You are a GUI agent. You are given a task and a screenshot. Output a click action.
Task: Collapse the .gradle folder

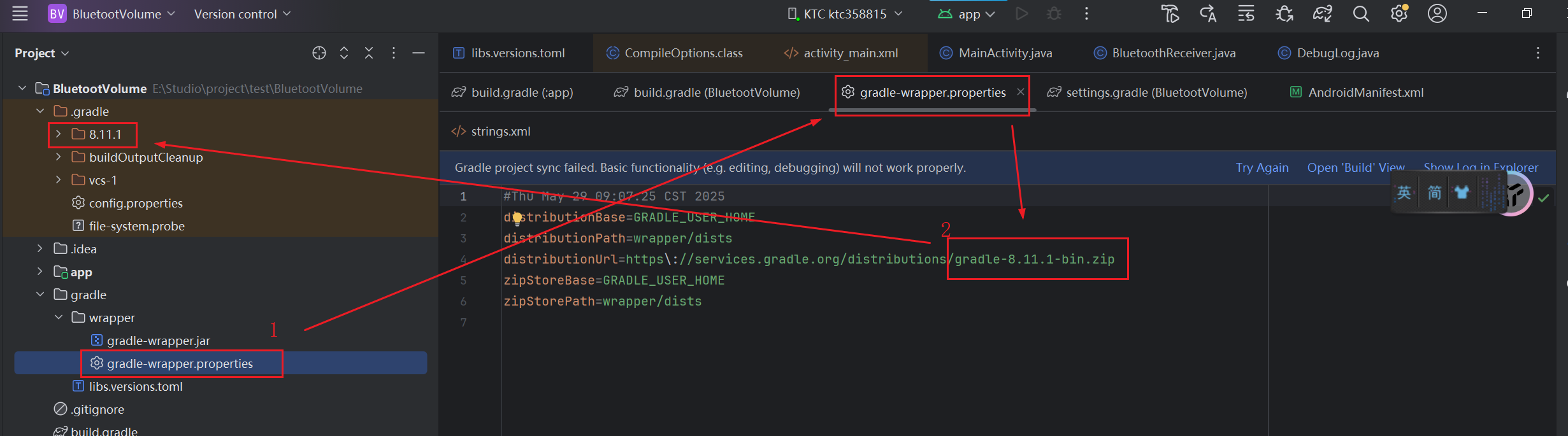(x=40, y=111)
